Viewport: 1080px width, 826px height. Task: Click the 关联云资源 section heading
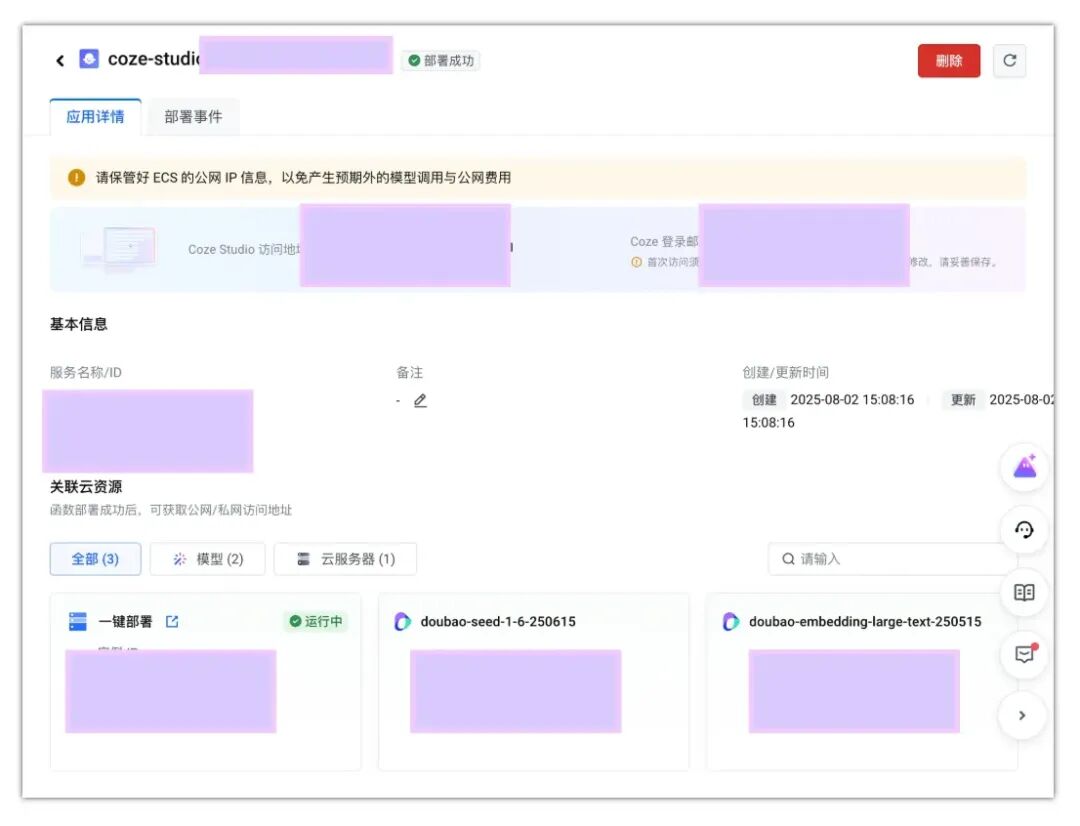click(x=85, y=486)
